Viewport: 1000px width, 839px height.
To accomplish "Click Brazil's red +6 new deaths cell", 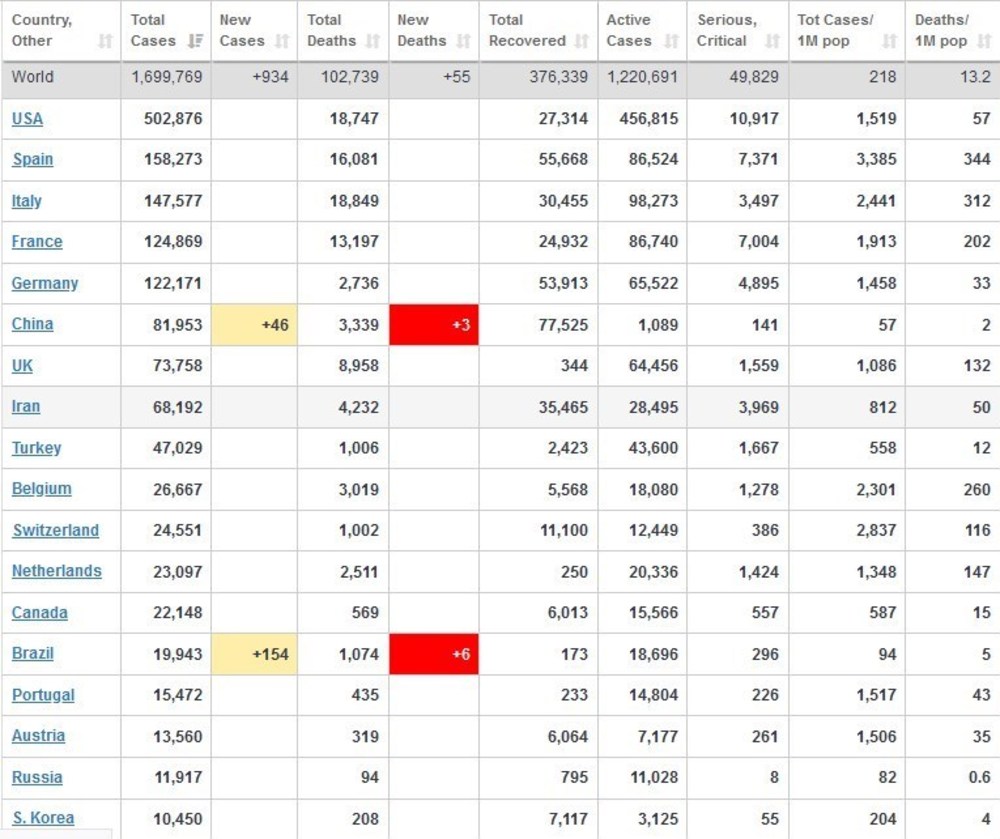I will tap(434, 654).
